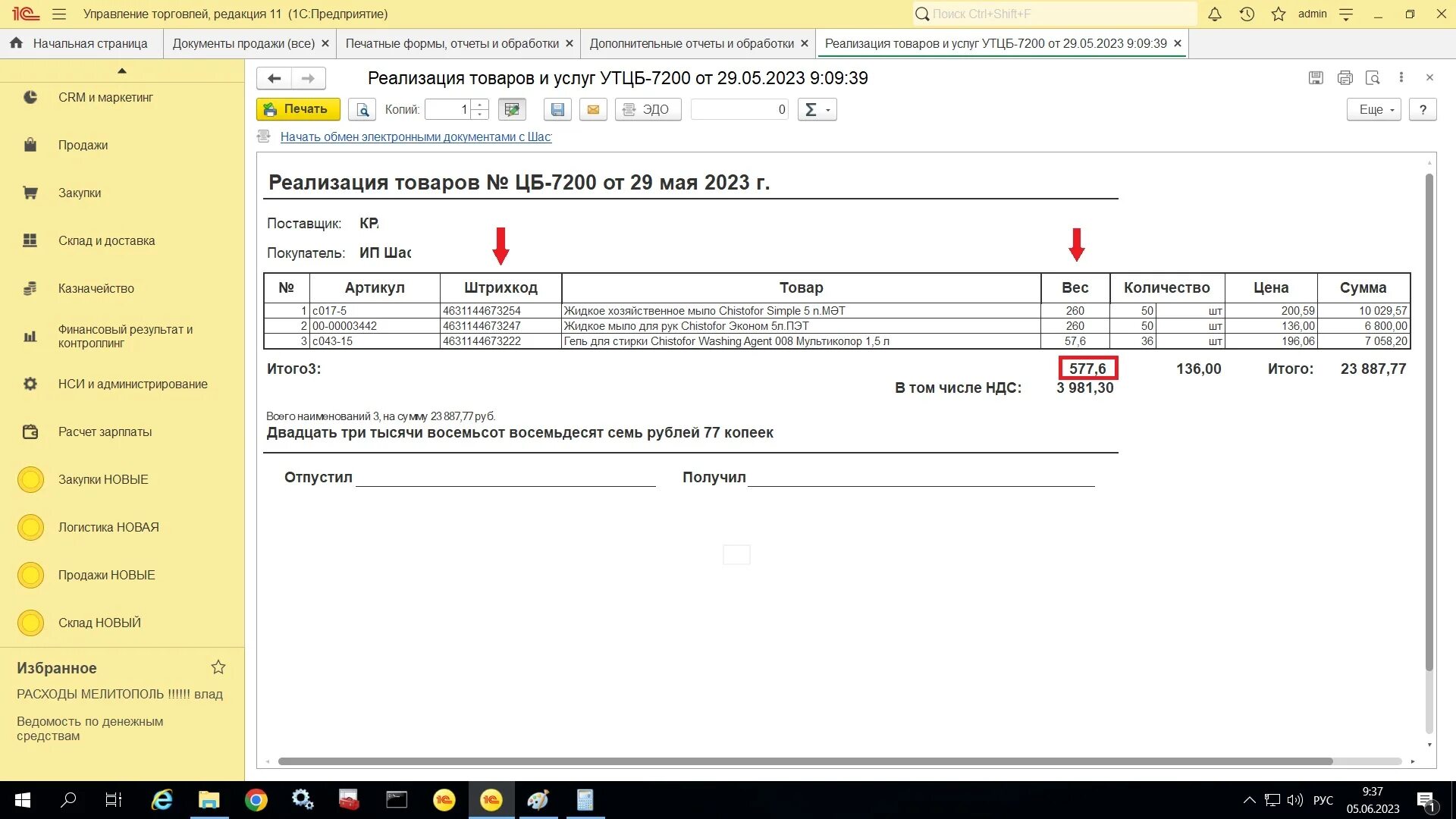This screenshot has height=819, width=1456.
Task: Switch to Документы продажи (все) tab
Action: tap(243, 43)
